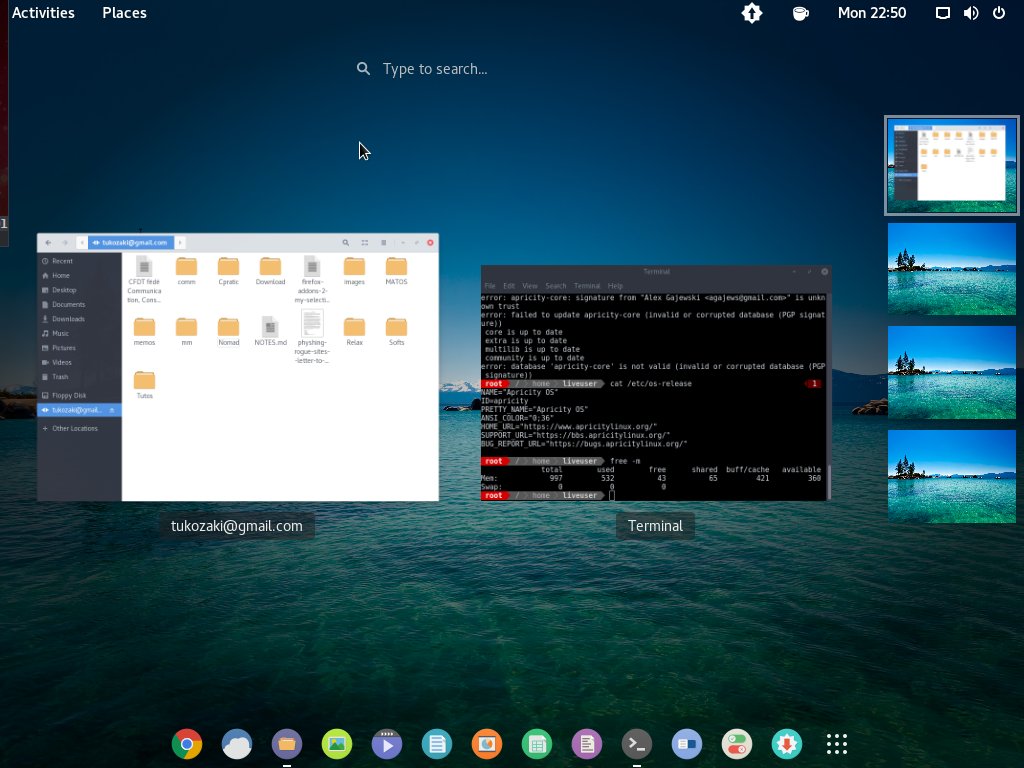Screen dimensions: 1024x768
Task: Open the Google Chrome launcher in the dock
Action: [x=187, y=744]
